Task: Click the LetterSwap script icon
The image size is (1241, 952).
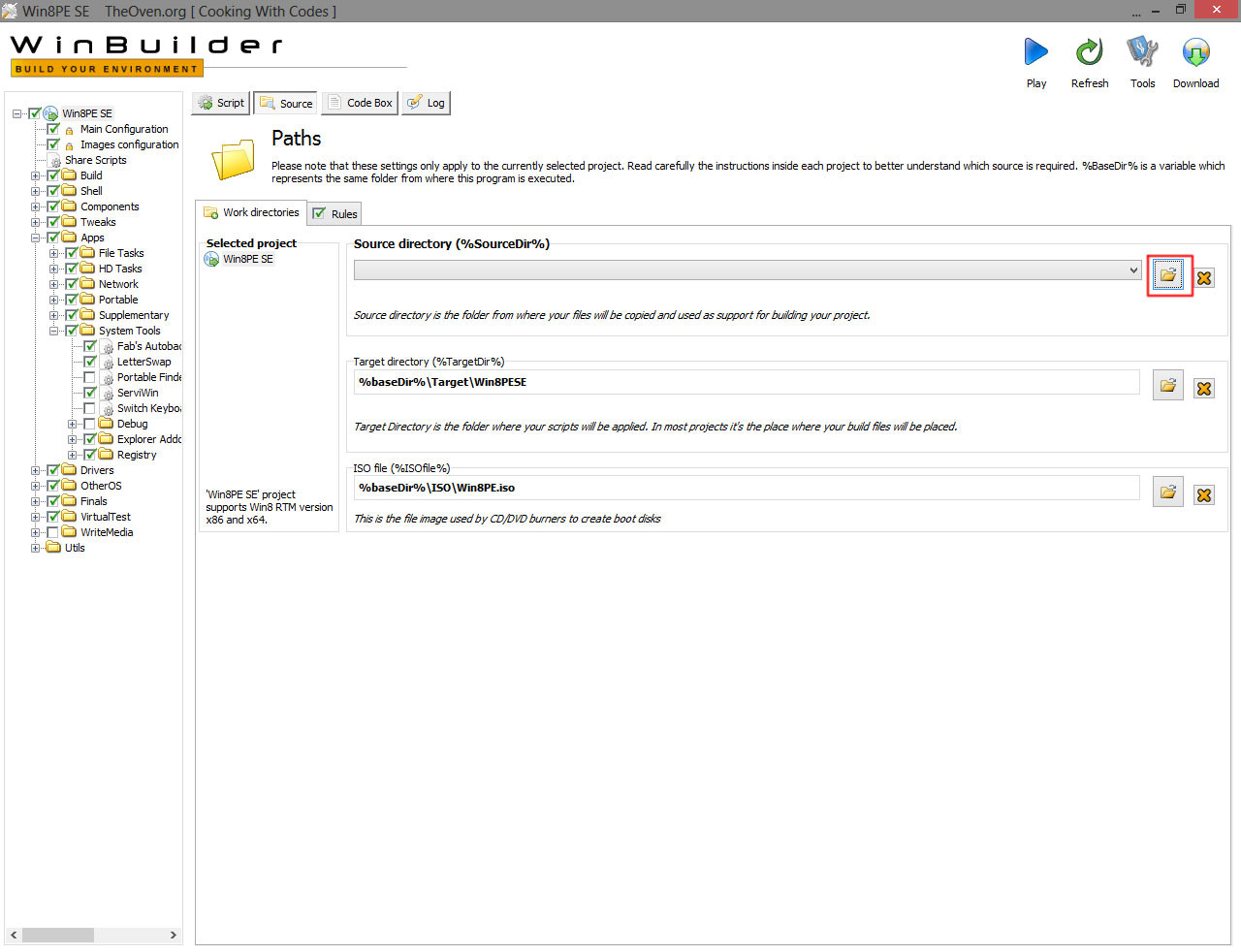Action: 108,363
